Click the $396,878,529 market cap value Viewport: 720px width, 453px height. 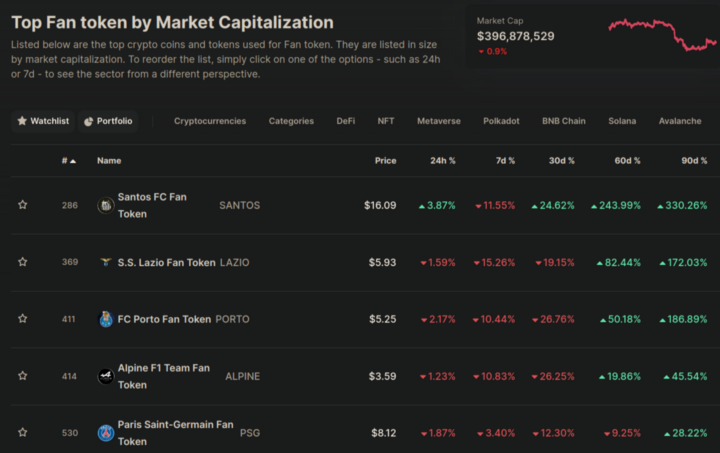tap(516, 36)
